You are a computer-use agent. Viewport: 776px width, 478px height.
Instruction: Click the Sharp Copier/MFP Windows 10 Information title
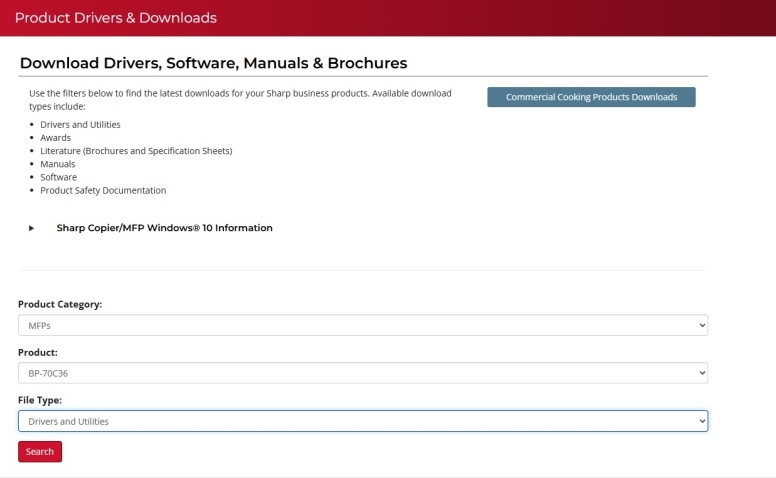tap(164, 228)
